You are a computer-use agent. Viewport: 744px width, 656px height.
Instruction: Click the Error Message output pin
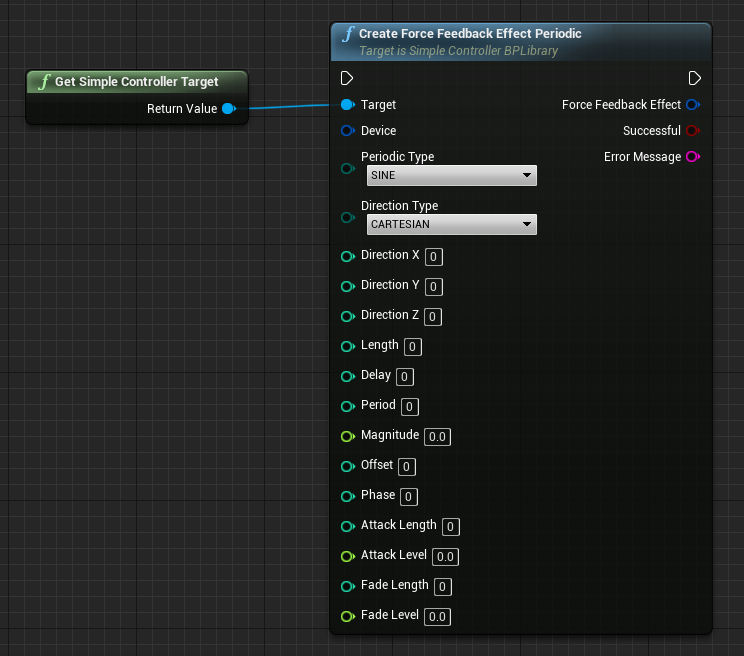click(x=693, y=157)
